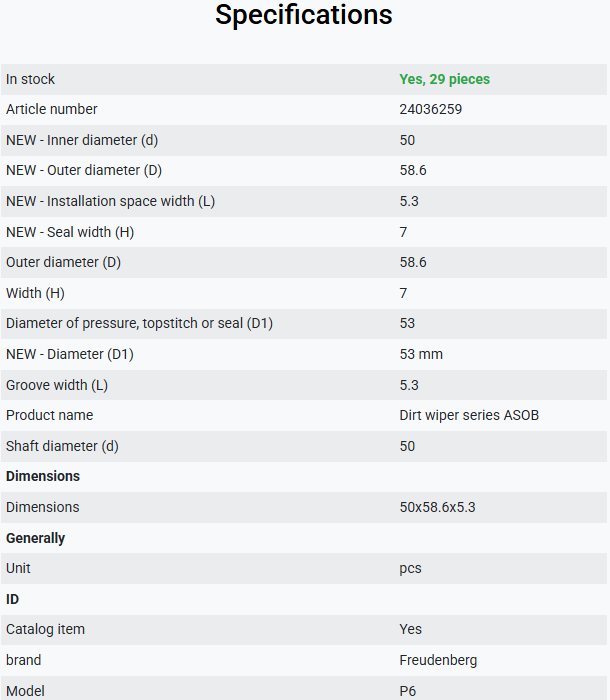Select the 'Width (H)' row label

[x=35, y=293]
